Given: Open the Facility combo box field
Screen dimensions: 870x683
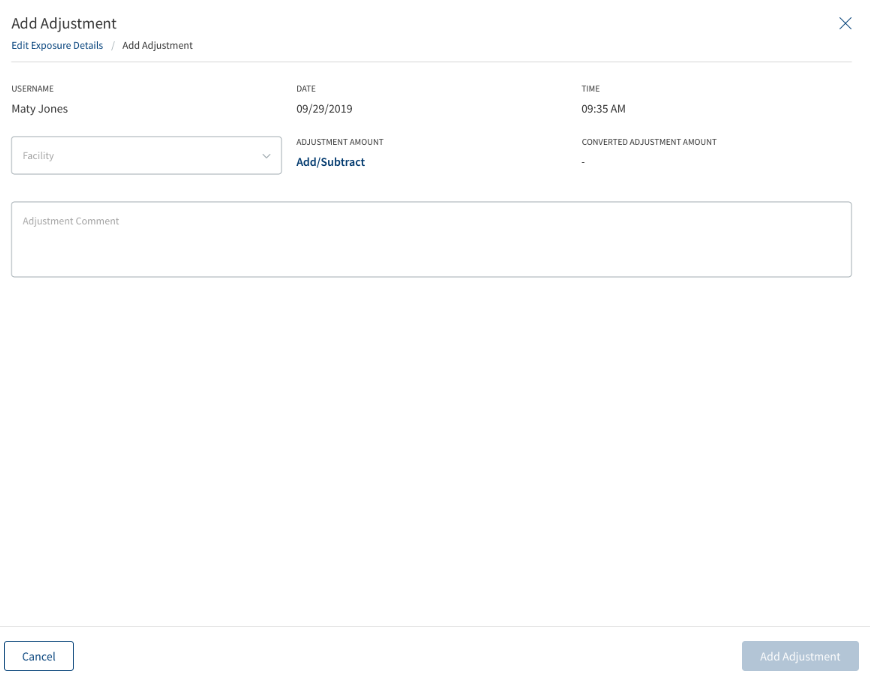Looking at the screenshot, I should 146,155.
